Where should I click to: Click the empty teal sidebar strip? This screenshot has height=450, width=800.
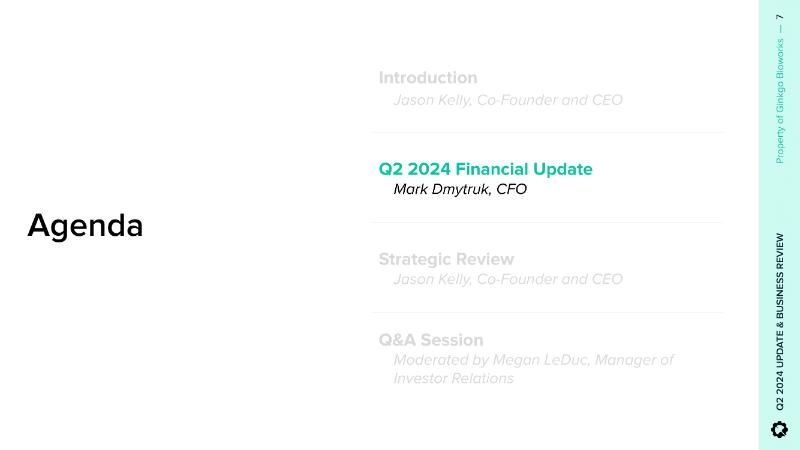pyautogui.click(x=780, y=200)
